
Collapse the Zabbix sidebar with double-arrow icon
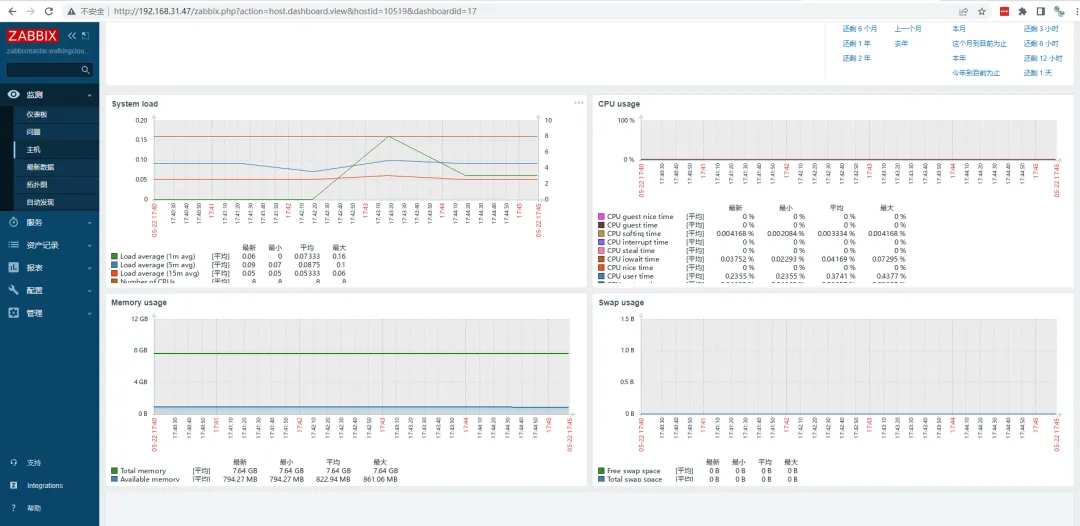pyautogui.click(x=72, y=36)
